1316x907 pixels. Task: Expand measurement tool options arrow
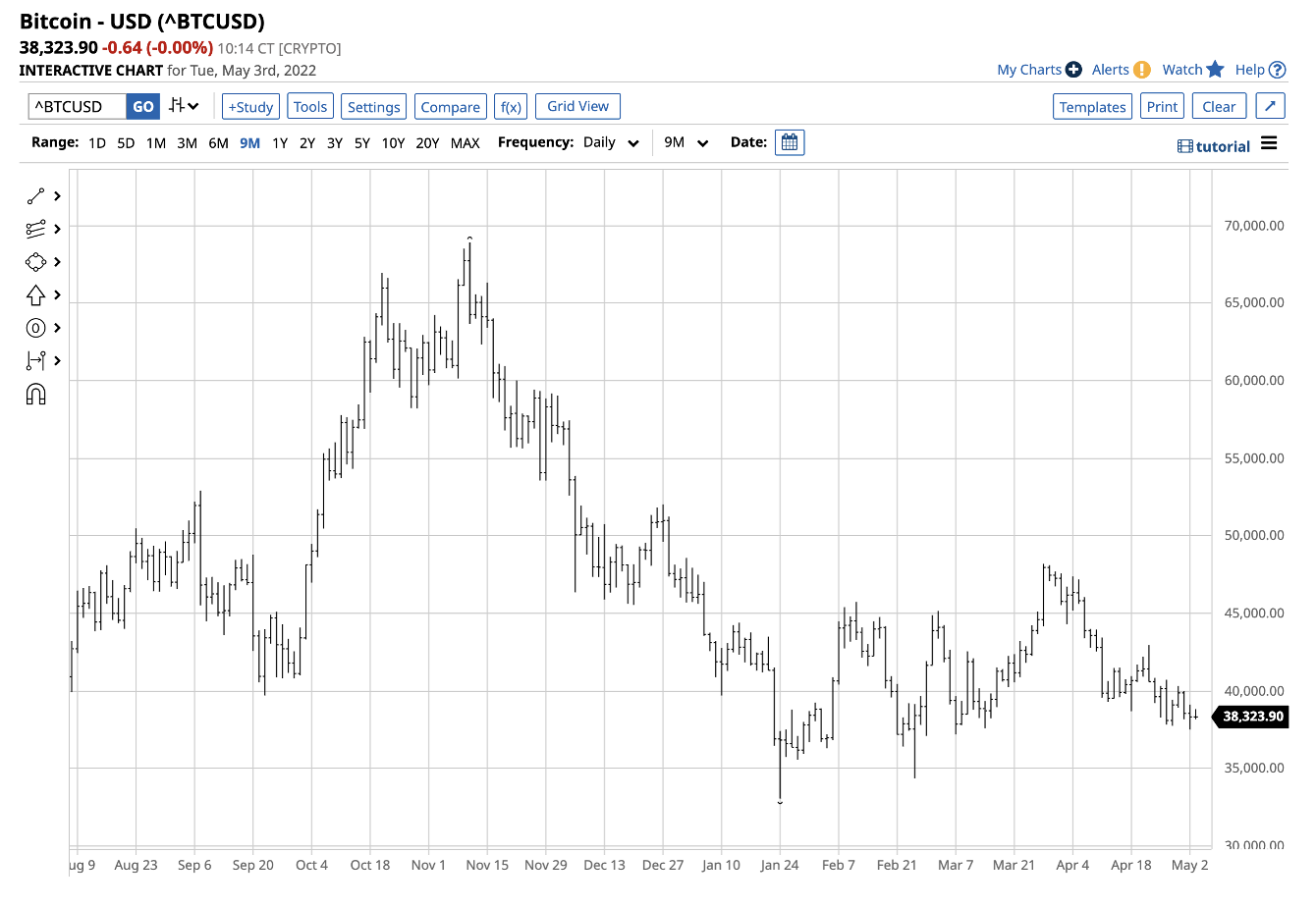pos(57,360)
